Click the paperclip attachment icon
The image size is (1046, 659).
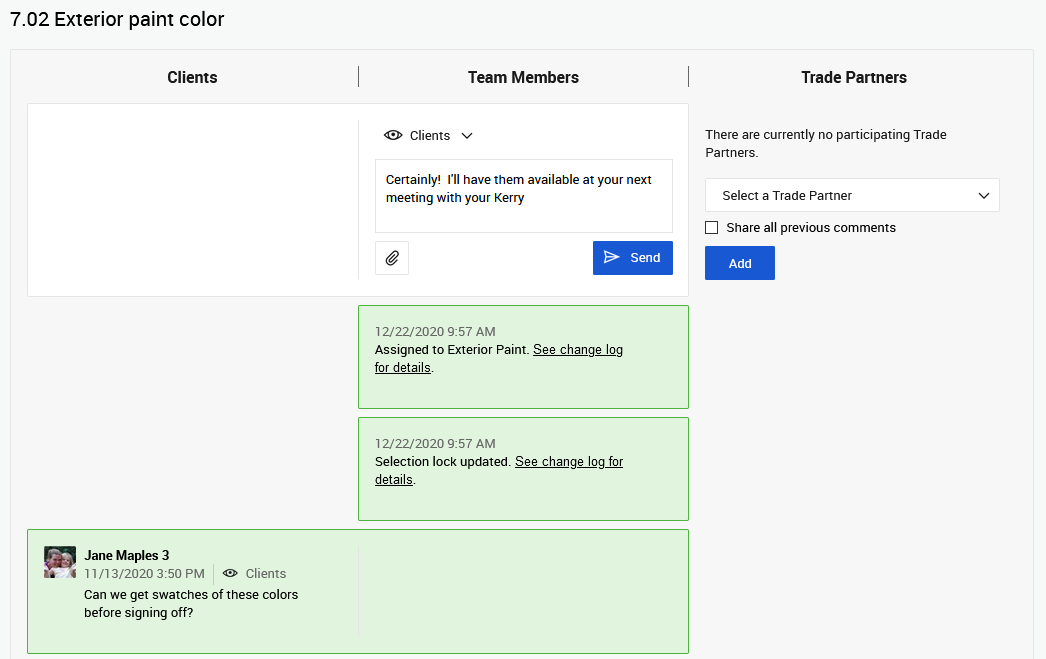tap(392, 258)
